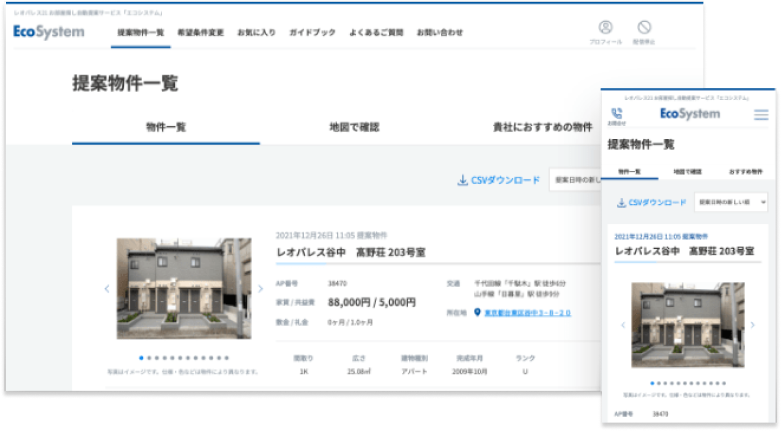Tap the phone お問合せ icon in mobile header
This screenshot has width=781, height=431.
(616, 116)
